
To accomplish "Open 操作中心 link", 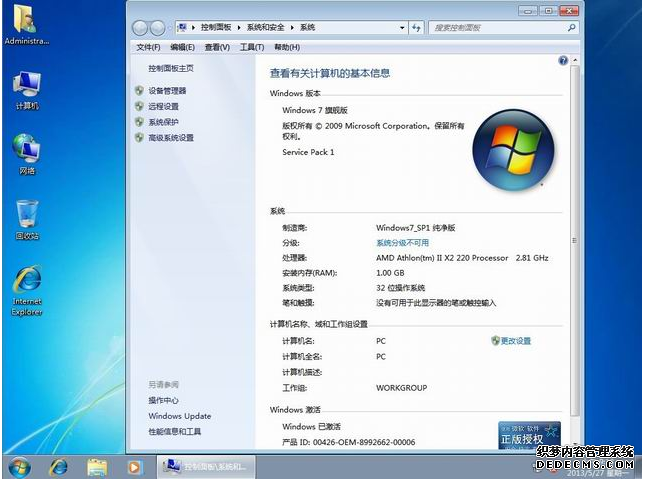I will click(163, 400).
